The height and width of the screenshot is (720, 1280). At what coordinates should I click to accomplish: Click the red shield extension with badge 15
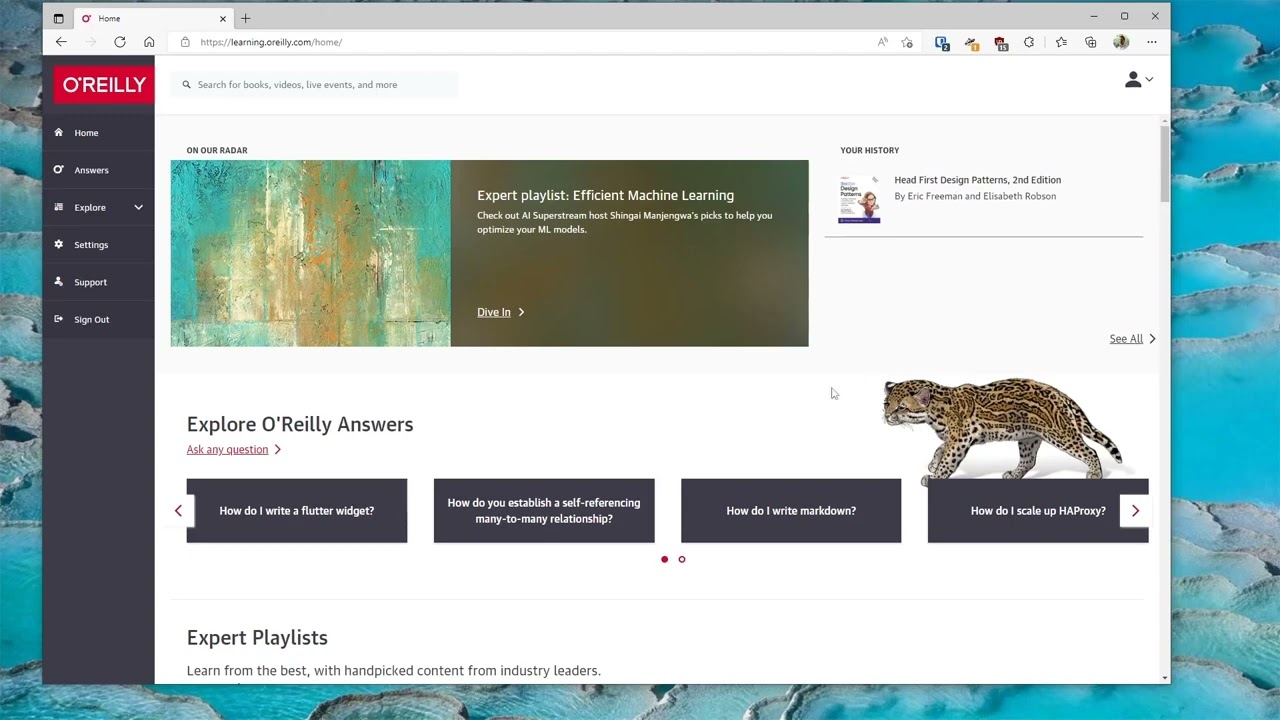1000,43
